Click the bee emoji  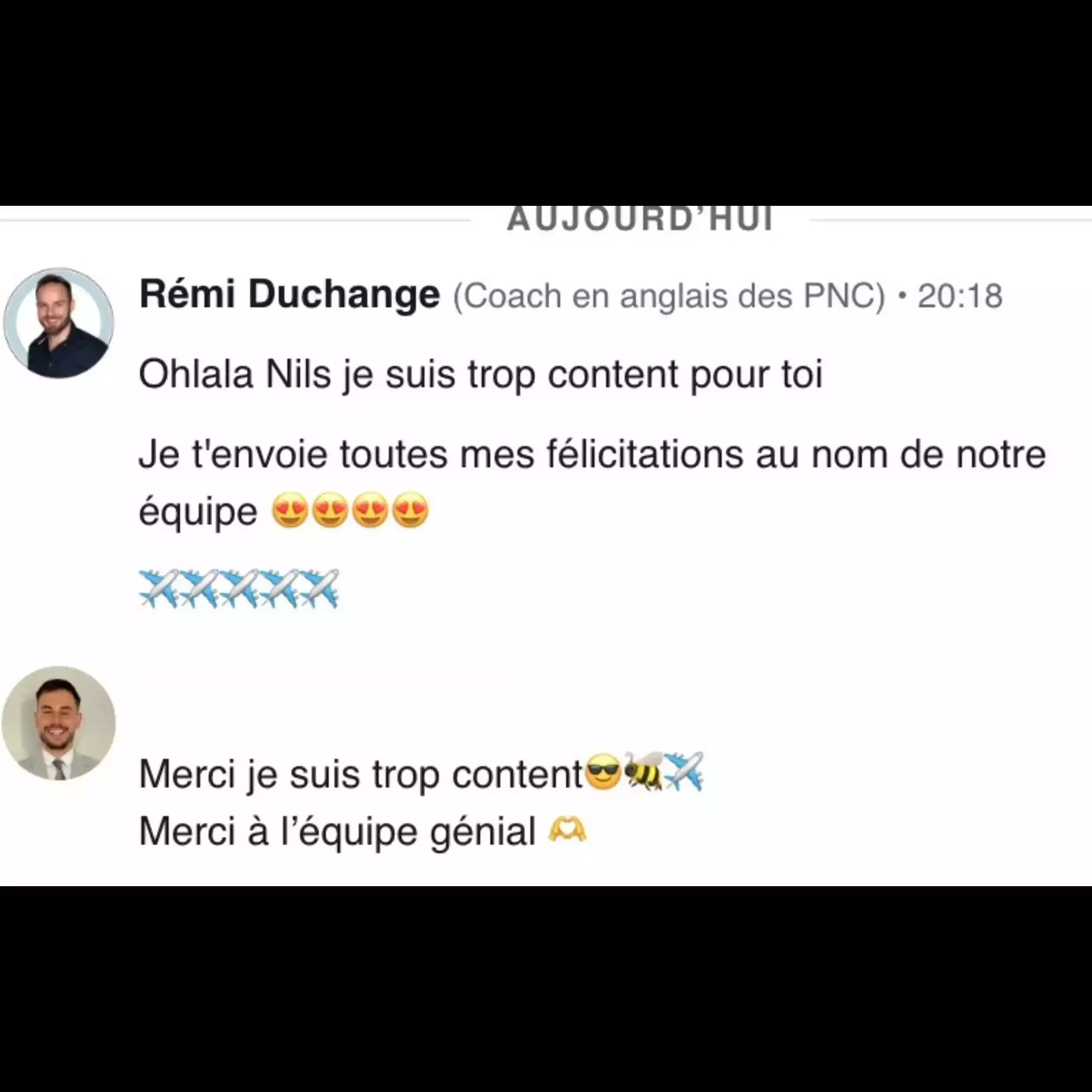[x=643, y=770]
